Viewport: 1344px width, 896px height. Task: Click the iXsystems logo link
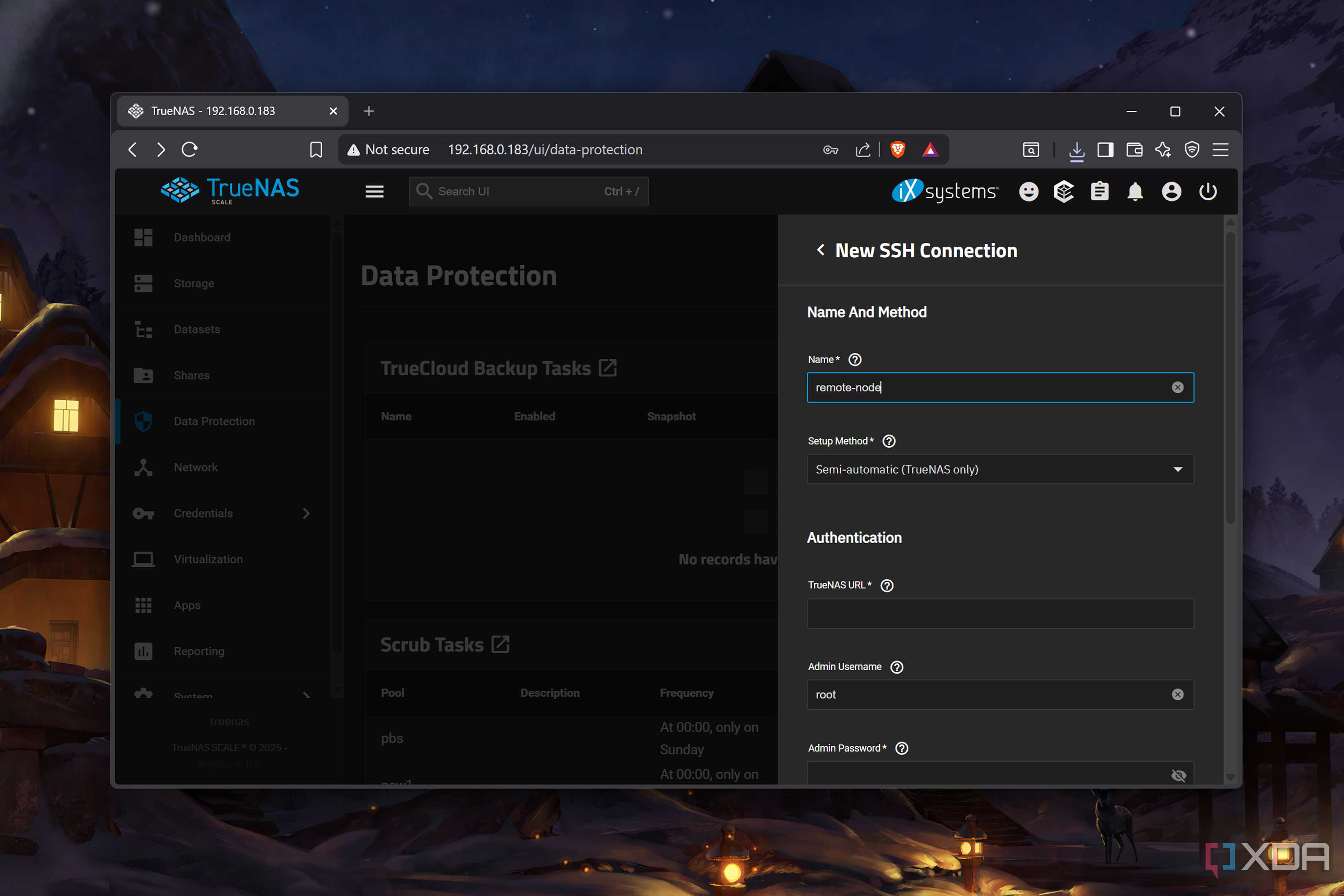[x=945, y=191]
